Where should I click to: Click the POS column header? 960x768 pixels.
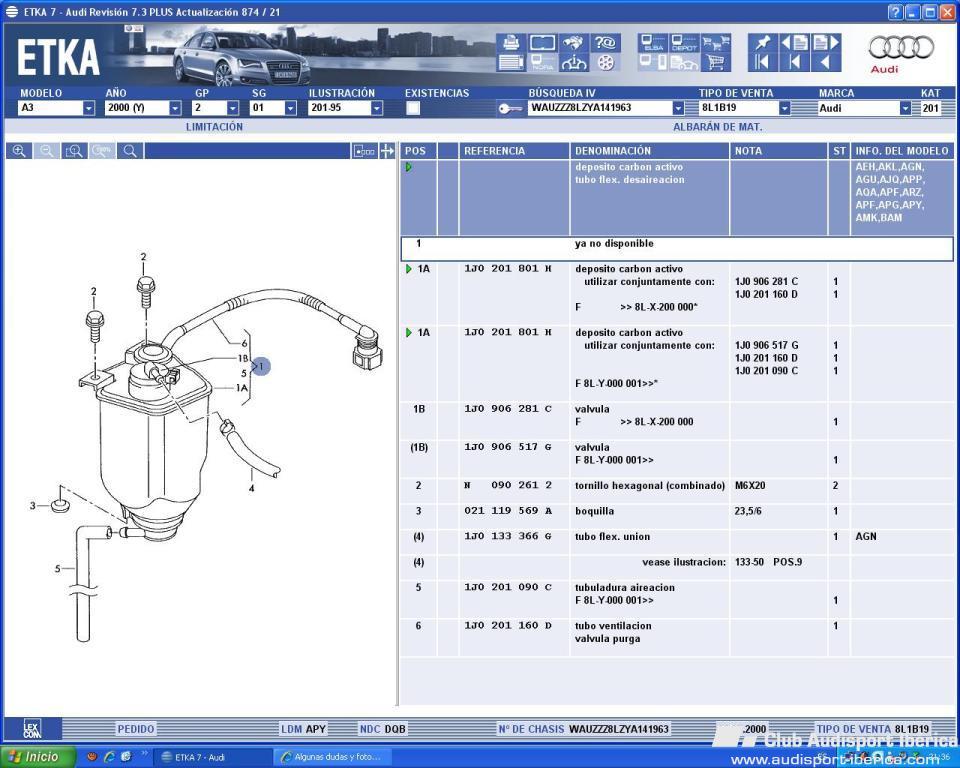point(419,151)
